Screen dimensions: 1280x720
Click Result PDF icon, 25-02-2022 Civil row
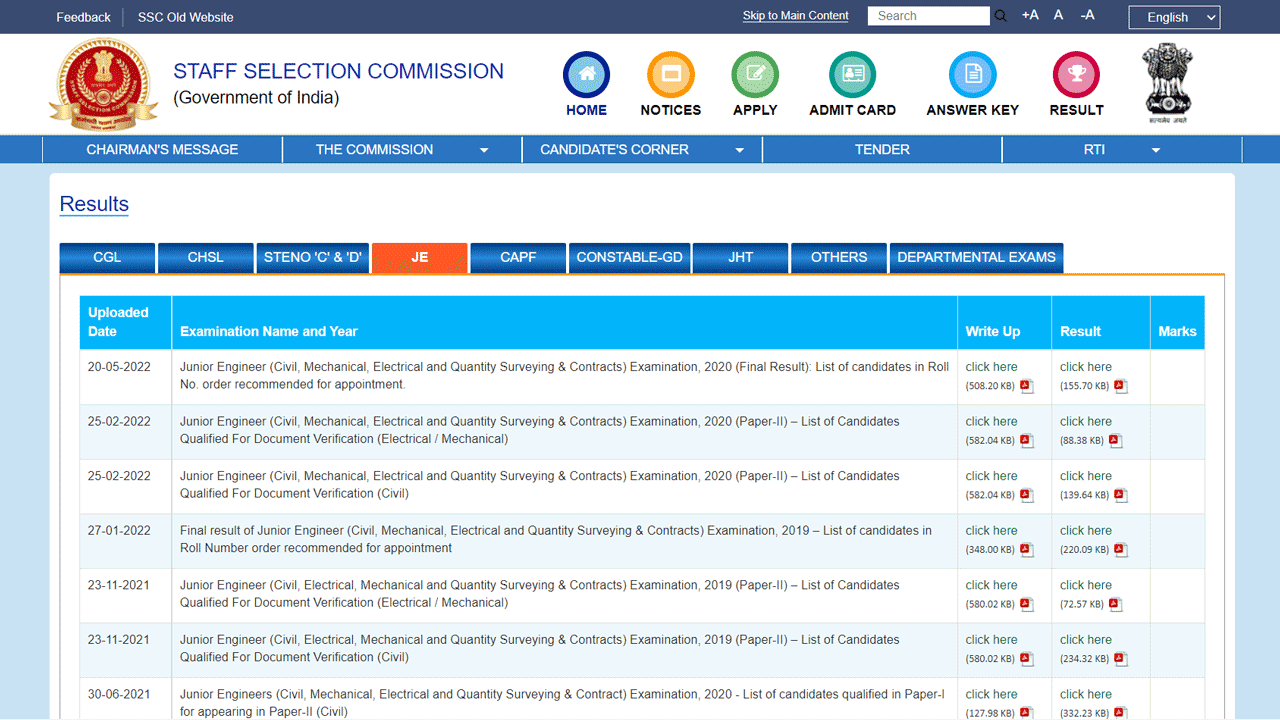[1120, 495]
